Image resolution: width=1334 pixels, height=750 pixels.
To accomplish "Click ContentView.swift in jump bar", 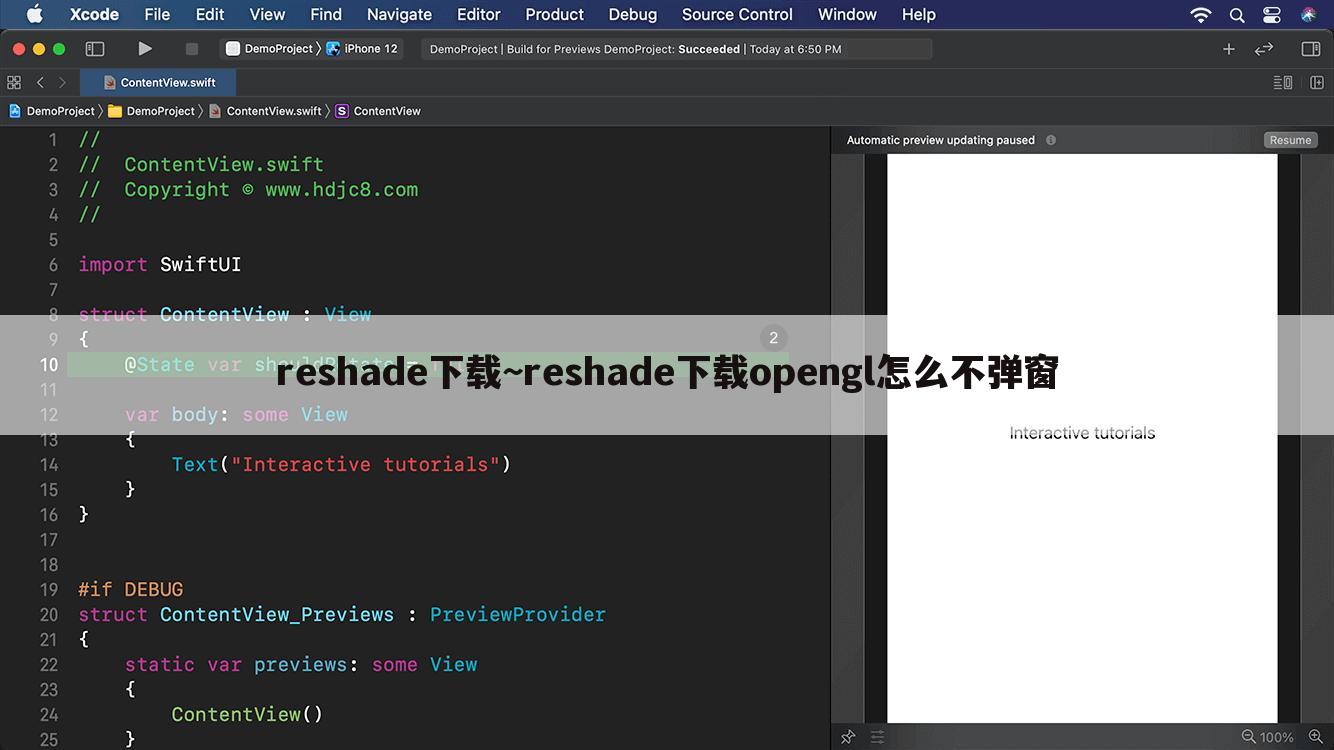I will pos(265,111).
